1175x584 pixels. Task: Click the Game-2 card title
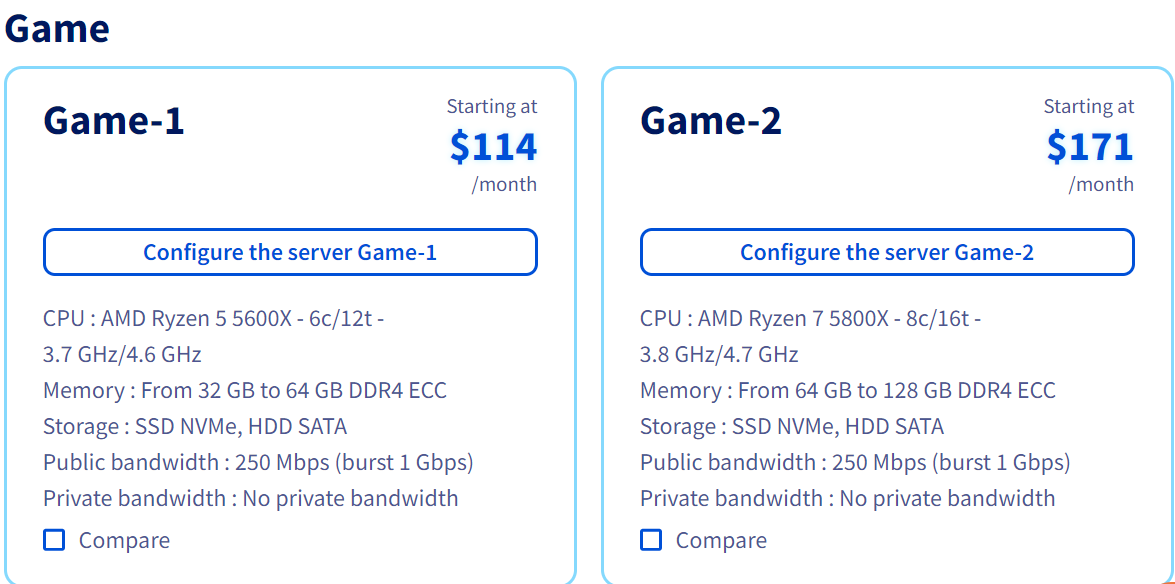711,121
